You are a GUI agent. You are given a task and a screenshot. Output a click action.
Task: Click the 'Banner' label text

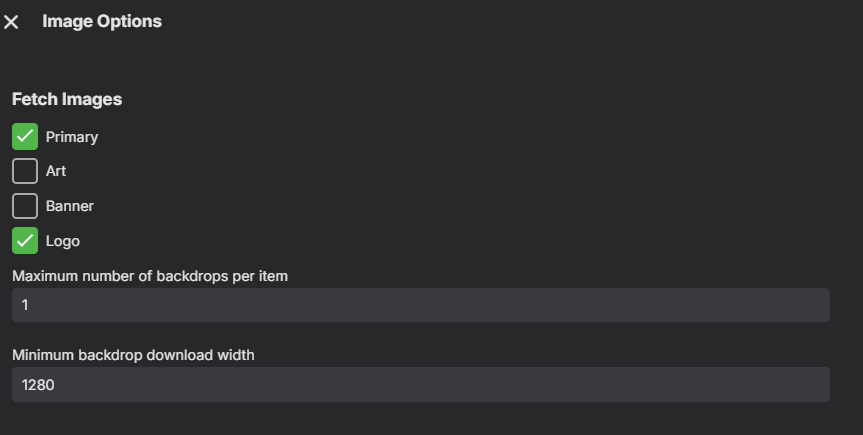70,206
